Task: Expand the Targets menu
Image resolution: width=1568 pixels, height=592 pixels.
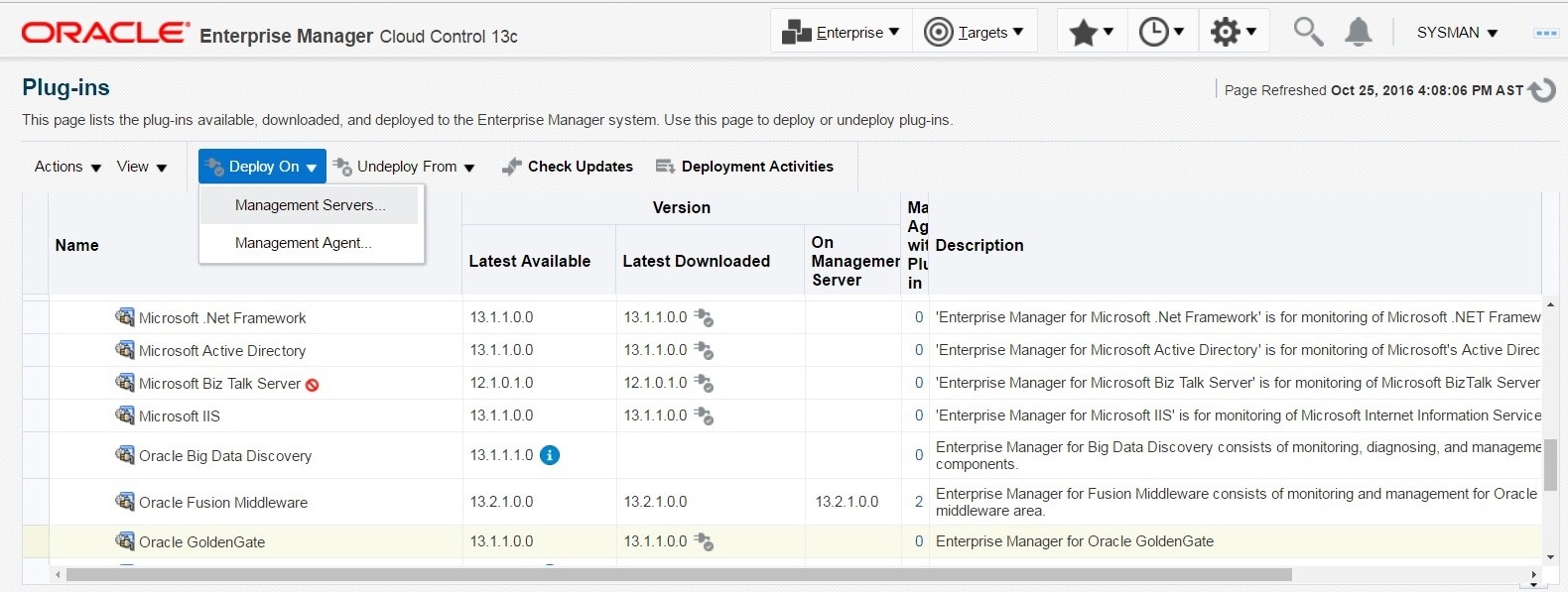Action: (x=974, y=32)
